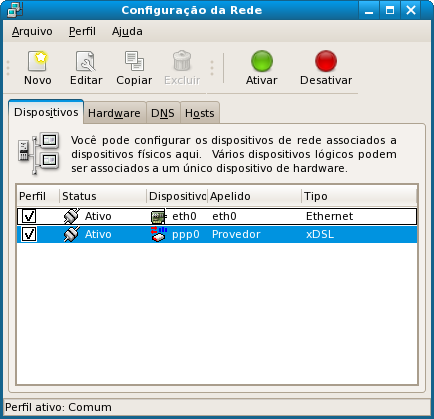The image size is (434, 419).
Task: Open the Arquivo menu
Action: click(x=32, y=31)
